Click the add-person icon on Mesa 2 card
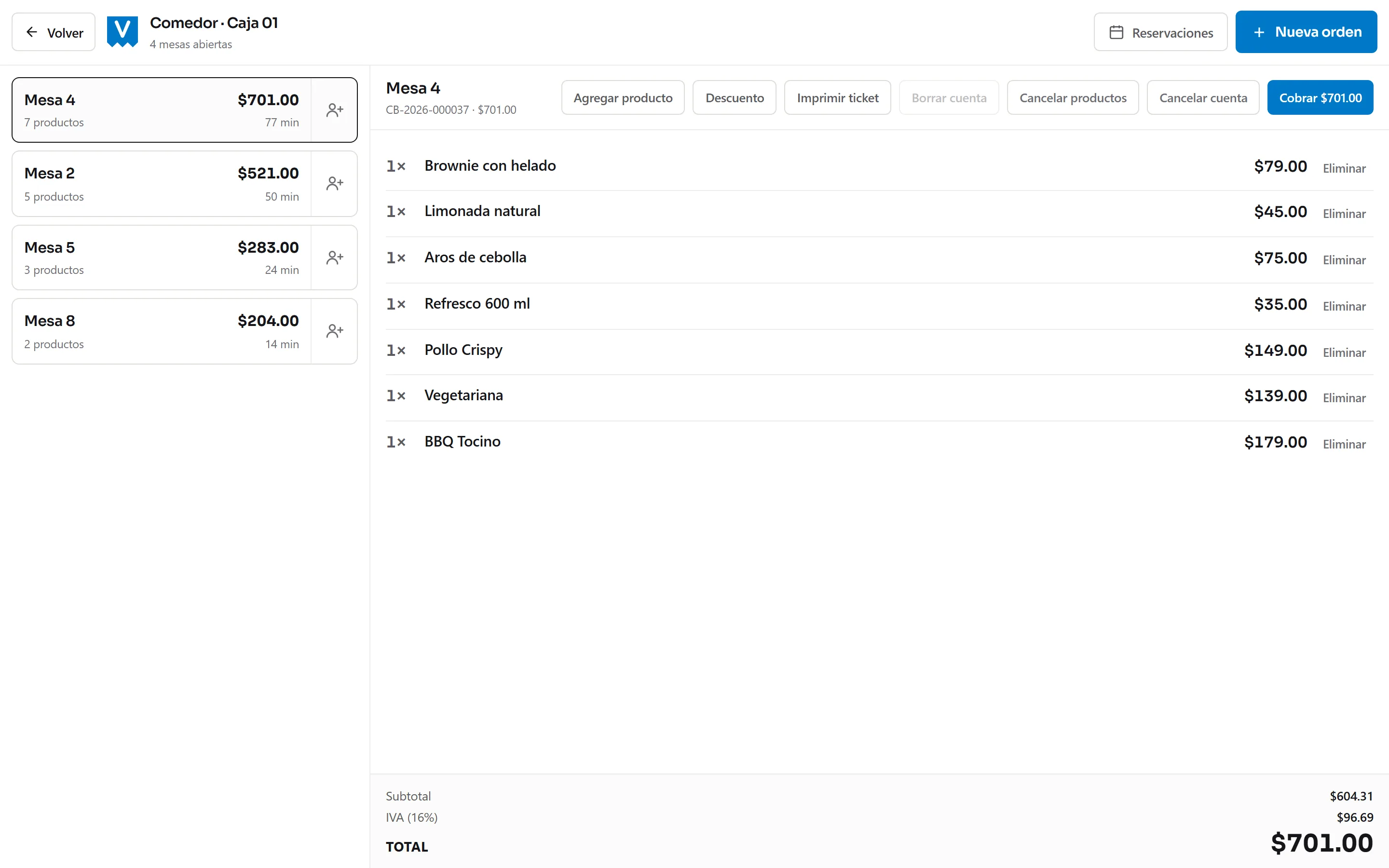 [x=335, y=184]
